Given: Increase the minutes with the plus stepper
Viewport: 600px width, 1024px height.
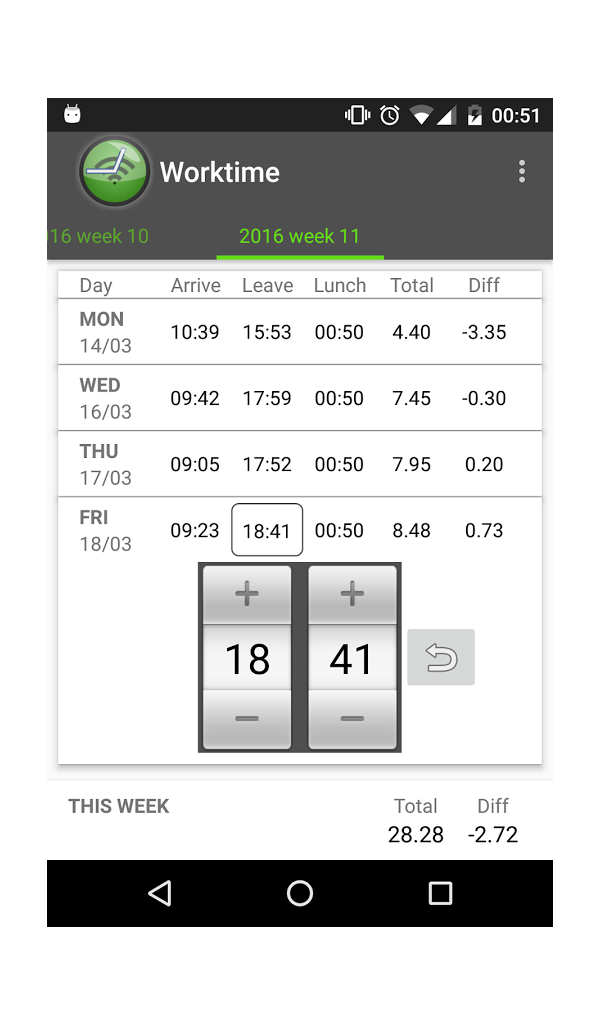Looking at the screenshot, I should pos(352,593).
